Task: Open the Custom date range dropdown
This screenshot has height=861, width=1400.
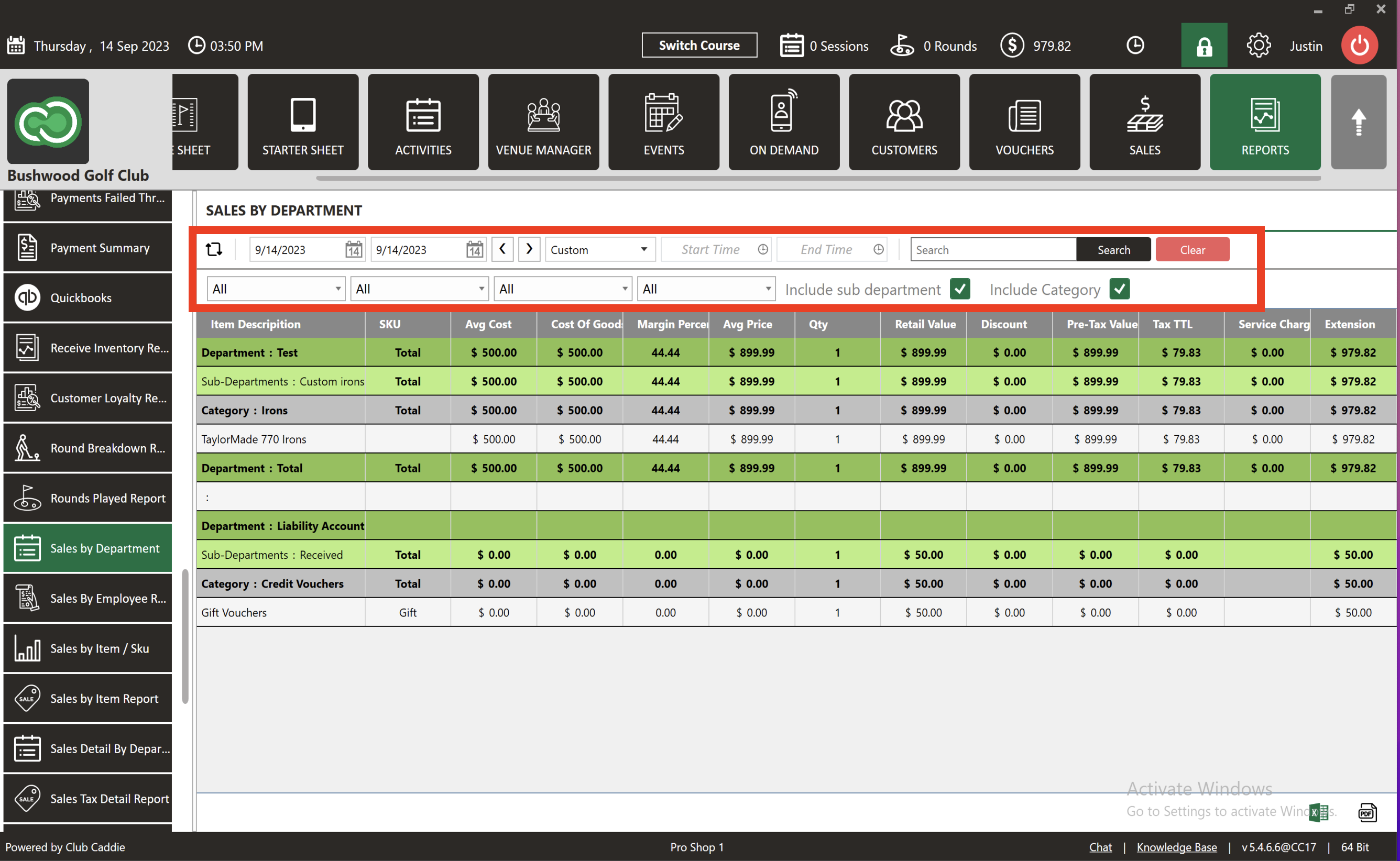Action: click(x=599, y=249)
